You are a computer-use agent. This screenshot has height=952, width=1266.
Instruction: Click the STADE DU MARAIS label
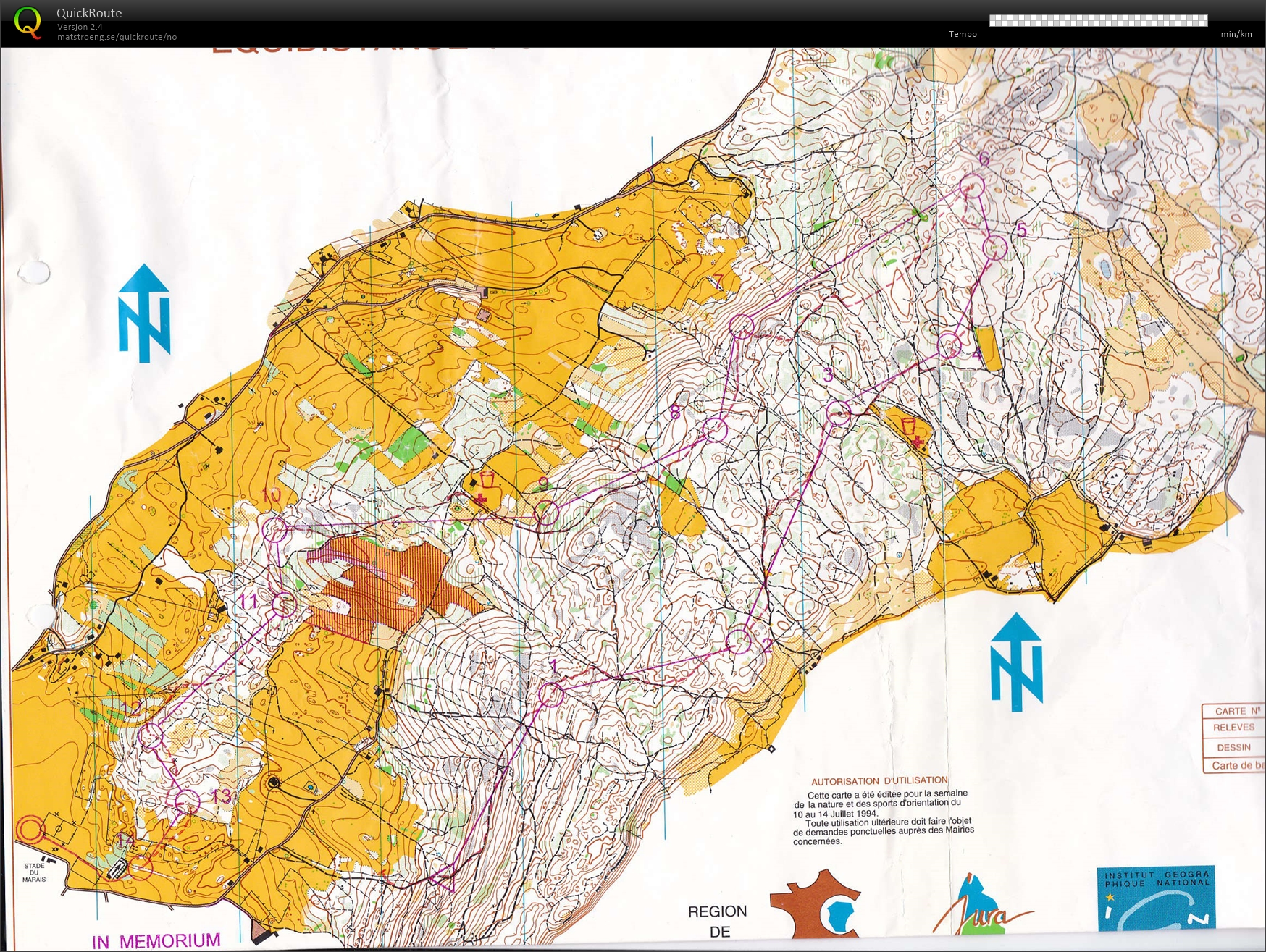(34, 872)
